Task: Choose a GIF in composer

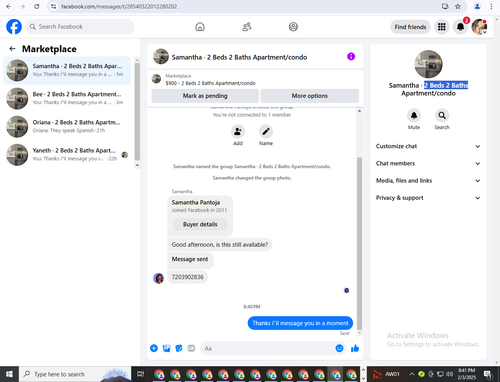Action: pos(191,348)
